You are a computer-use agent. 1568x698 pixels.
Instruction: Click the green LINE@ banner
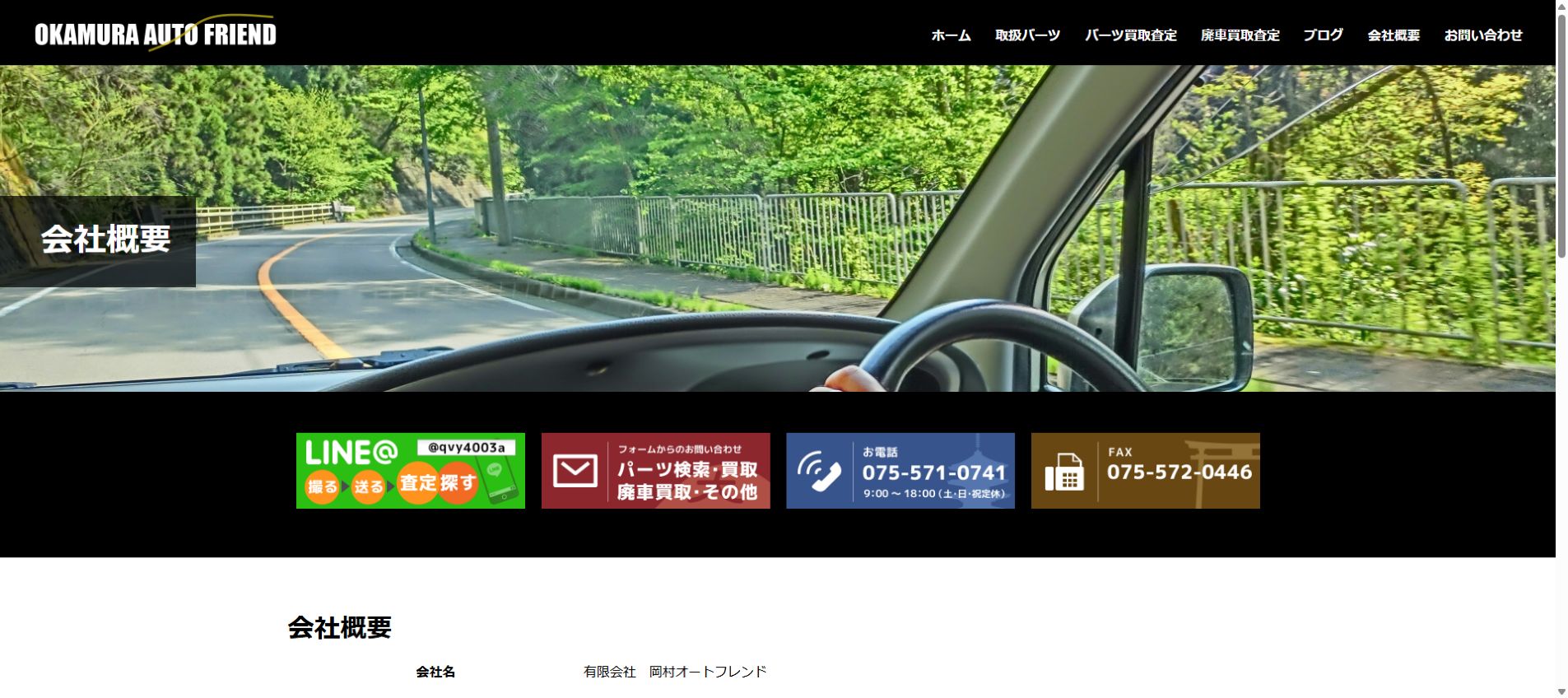[411, 471]
